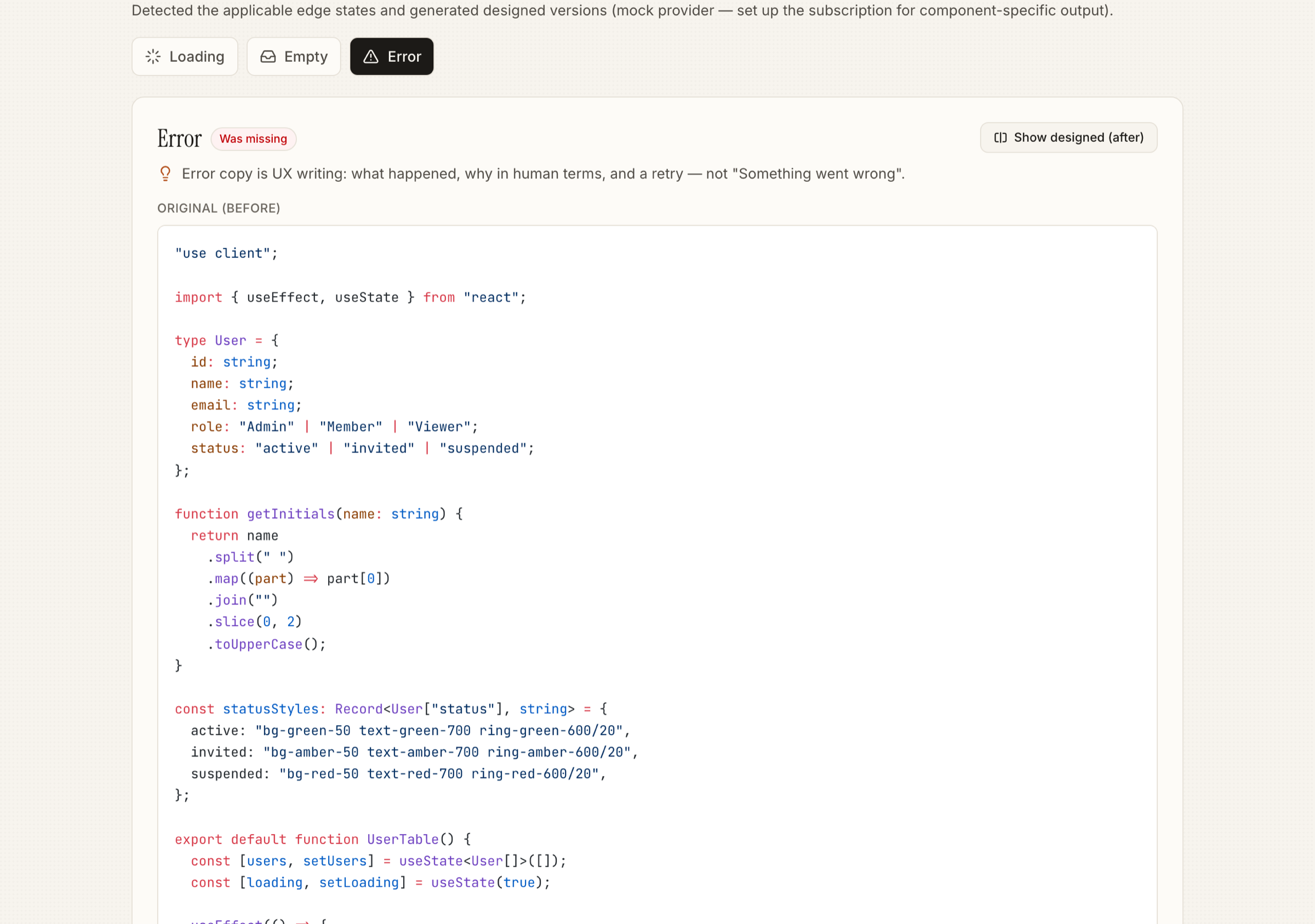Click the Error heading
Viewport: 1315px width, 924px height.
click(x=179, y=139)
